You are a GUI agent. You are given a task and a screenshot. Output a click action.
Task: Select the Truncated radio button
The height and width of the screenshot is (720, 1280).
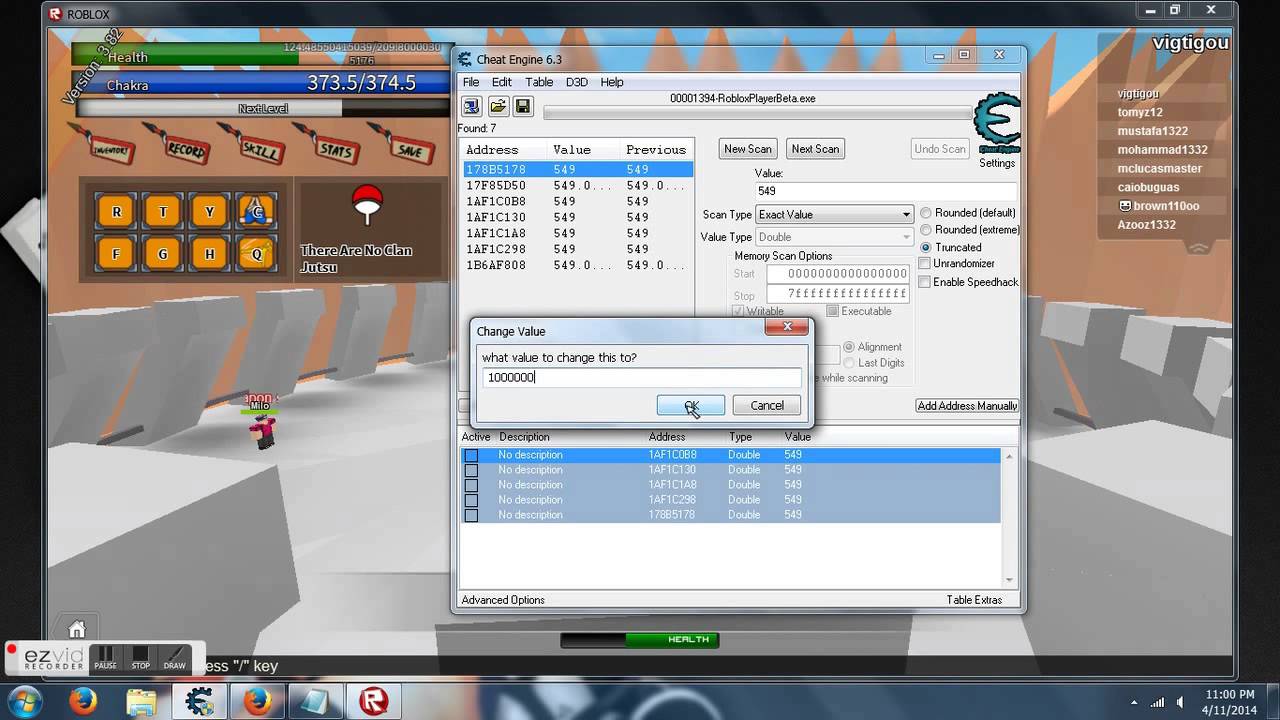pyautogui.click(x=926, y=247)
